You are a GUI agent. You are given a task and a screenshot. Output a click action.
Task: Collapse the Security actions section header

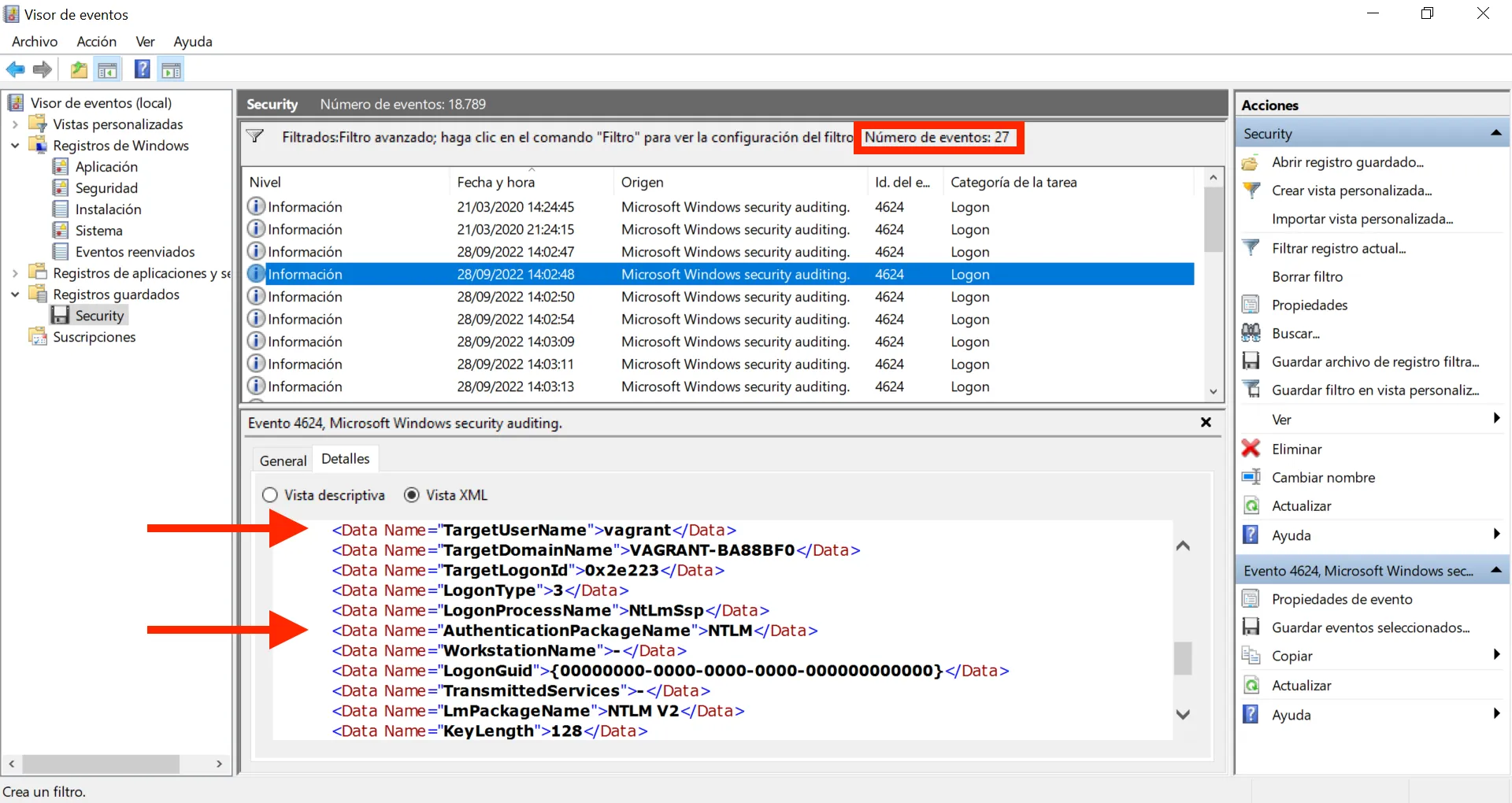click(x=1495, y=133)
